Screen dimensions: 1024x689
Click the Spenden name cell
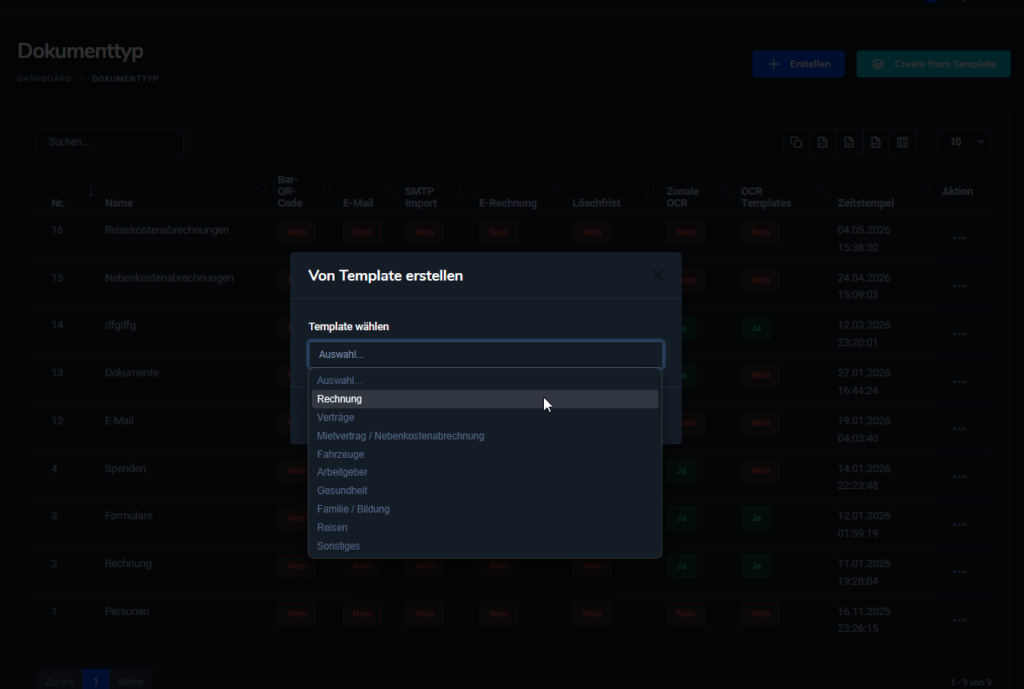(x=125, y=468)
